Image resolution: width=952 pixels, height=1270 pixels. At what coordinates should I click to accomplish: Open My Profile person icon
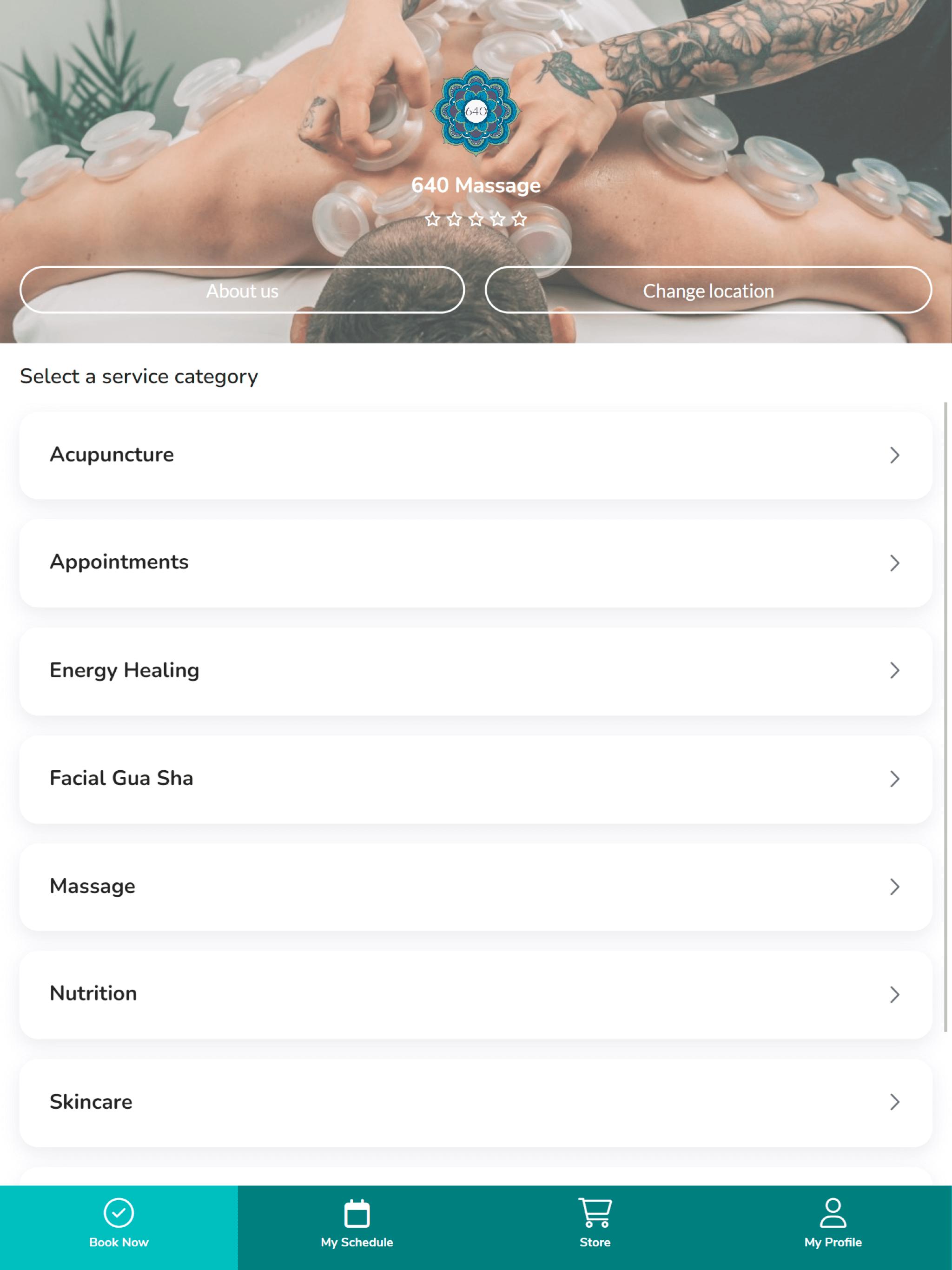pos(833,1212)
